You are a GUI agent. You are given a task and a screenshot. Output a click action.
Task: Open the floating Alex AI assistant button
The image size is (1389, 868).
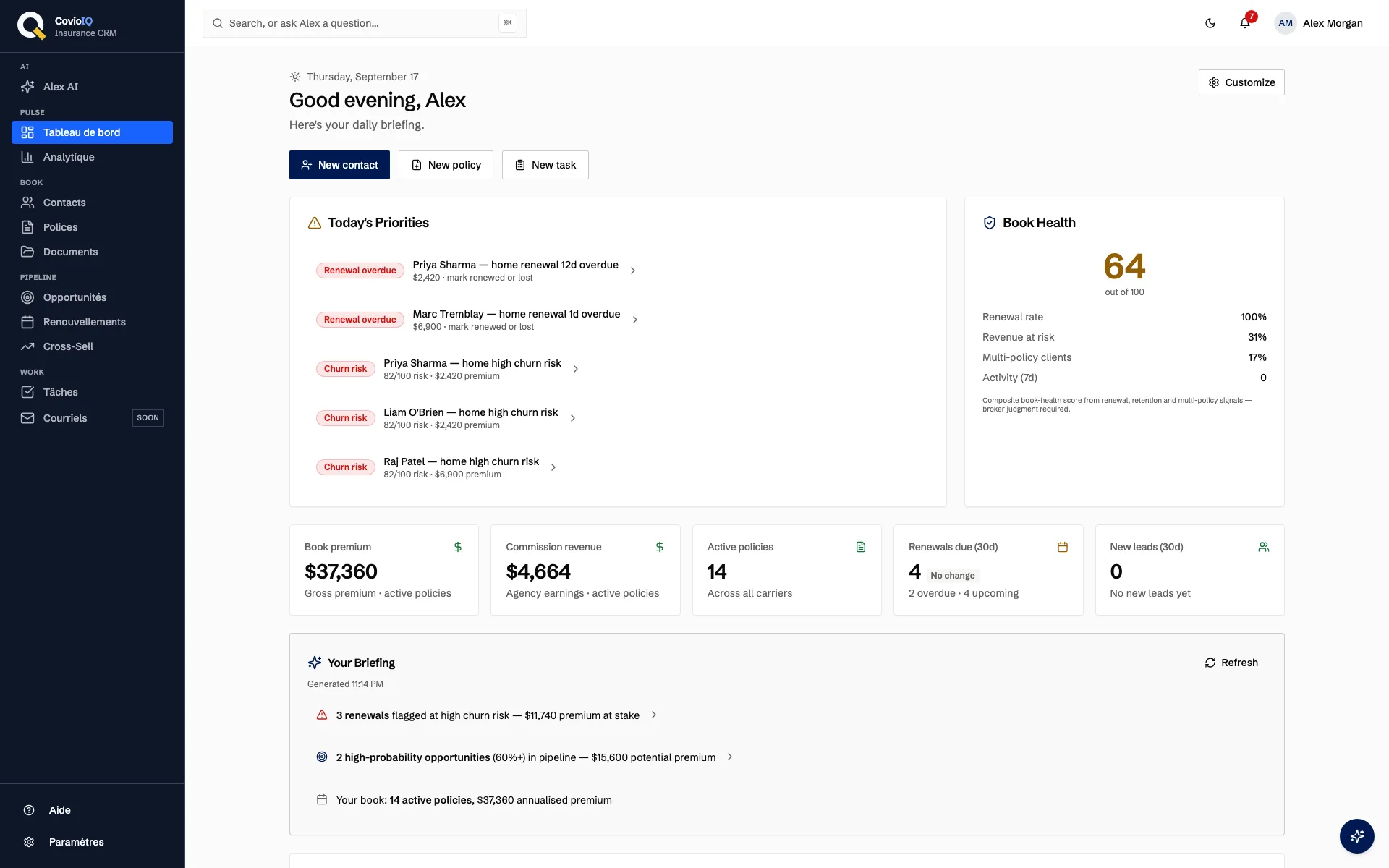(1357, 836)
